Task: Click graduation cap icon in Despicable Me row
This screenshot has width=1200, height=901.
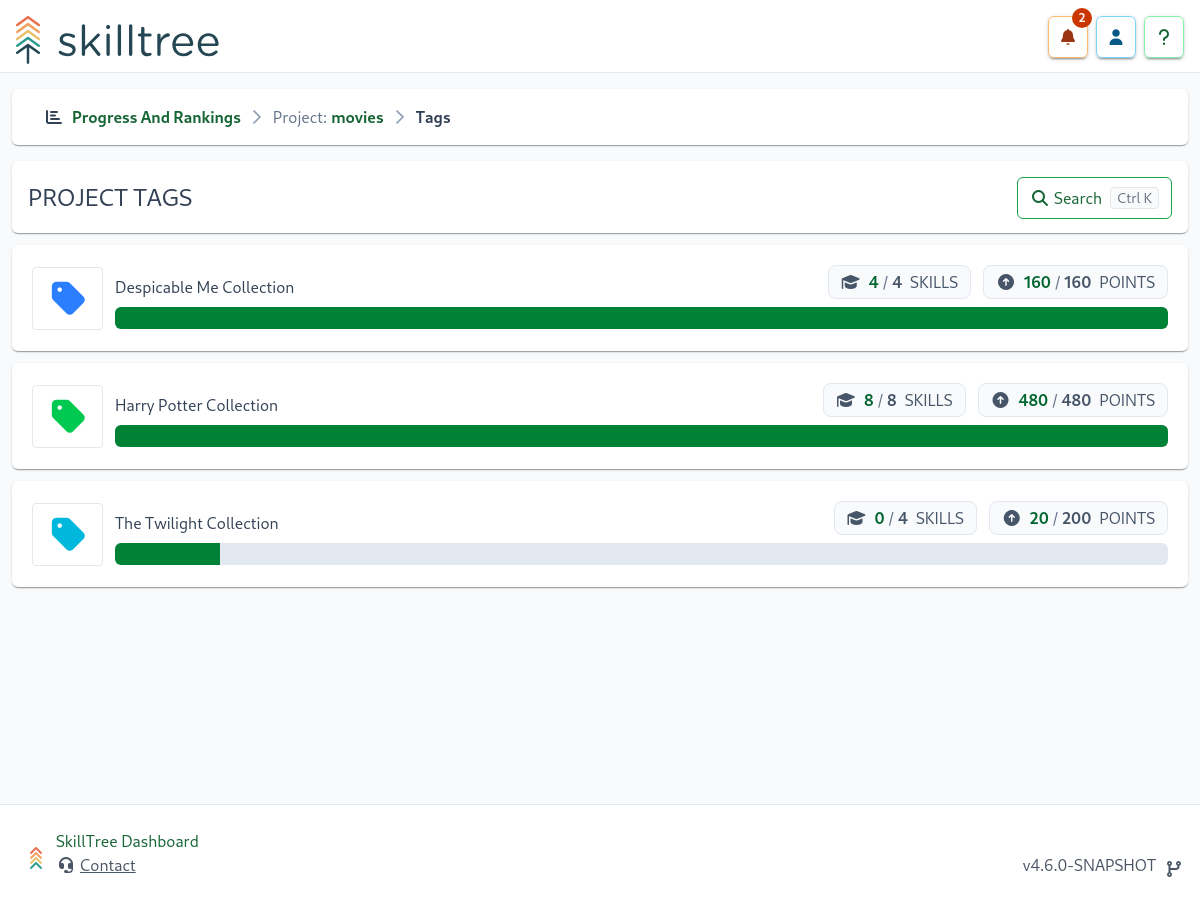Action: pos(851,283)
